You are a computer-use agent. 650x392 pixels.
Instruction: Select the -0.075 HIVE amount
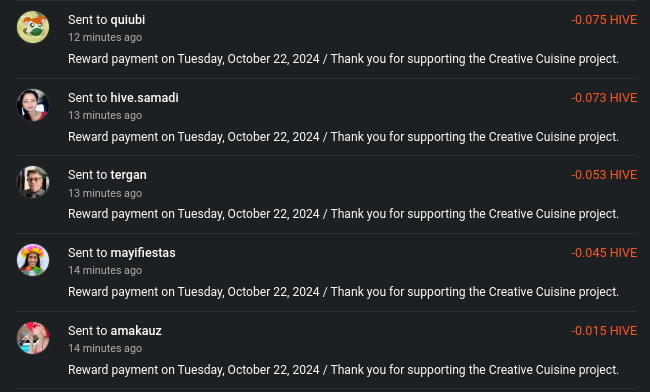click(x=604, y=20)
